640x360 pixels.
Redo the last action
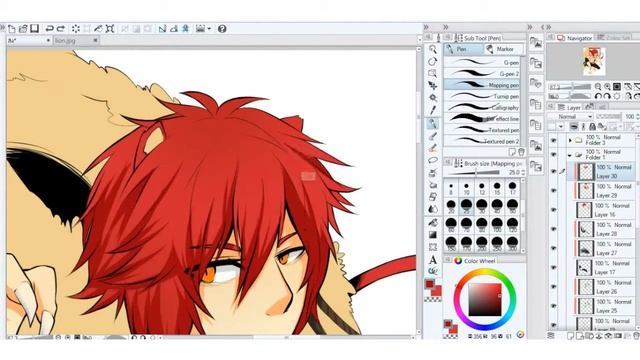point(61,29)
